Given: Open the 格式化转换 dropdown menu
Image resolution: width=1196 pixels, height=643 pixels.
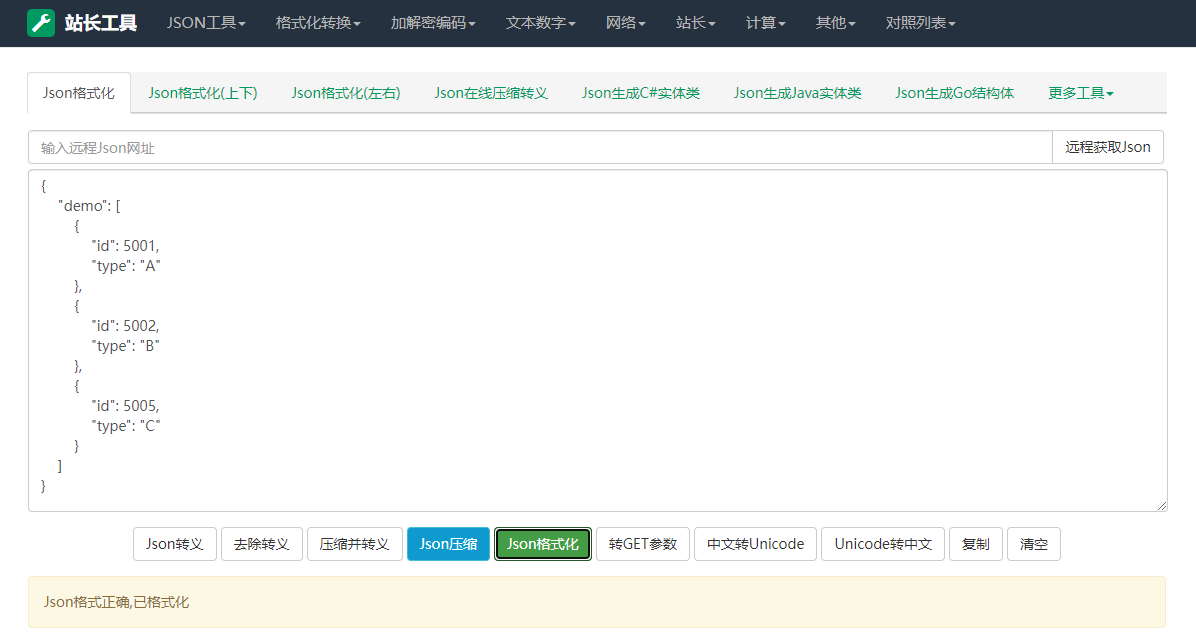Looking at the screenshot, I should click(x=318, y=22).
